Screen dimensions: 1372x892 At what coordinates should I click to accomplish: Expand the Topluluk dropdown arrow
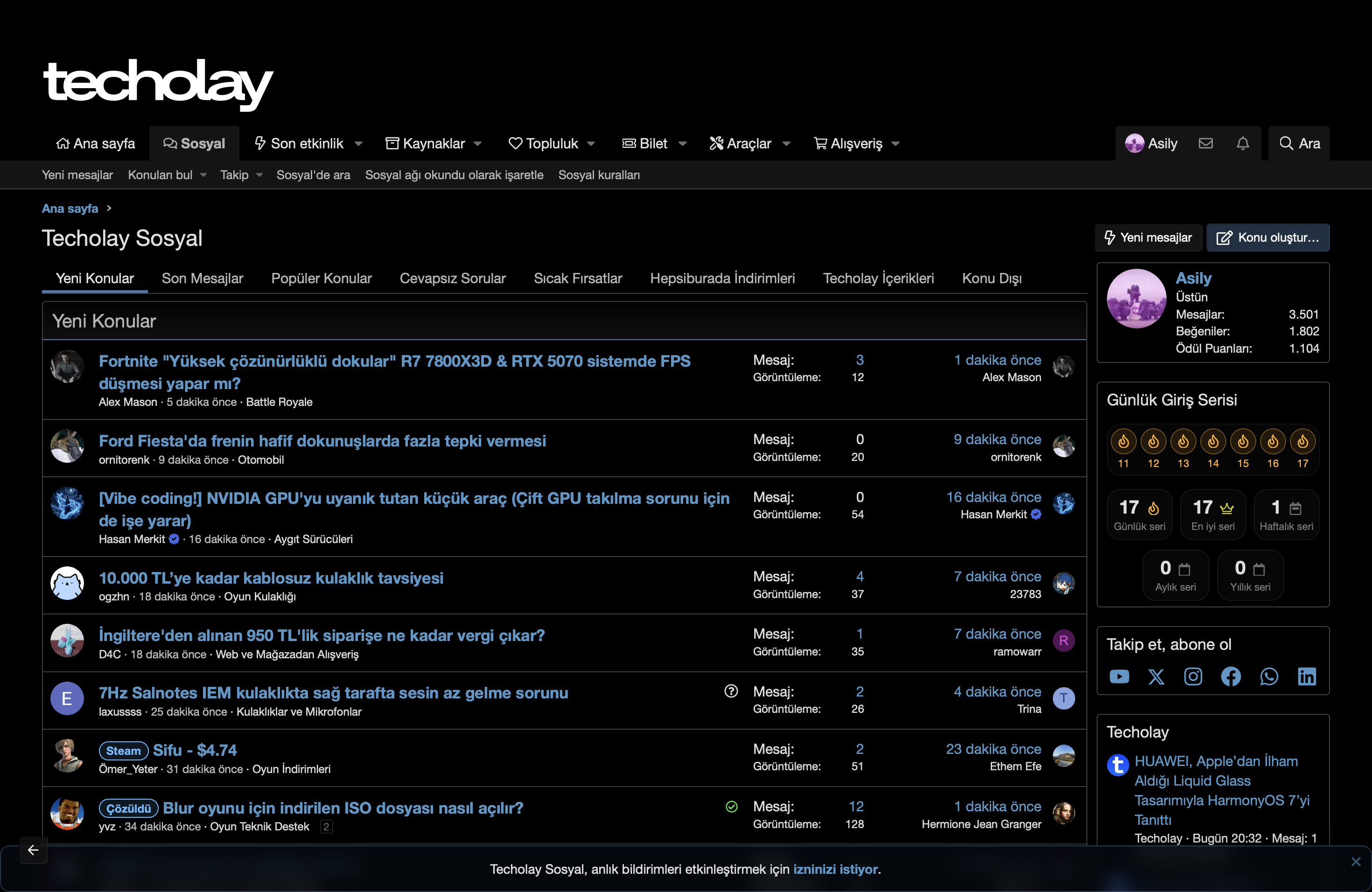[x=591, y=144]
